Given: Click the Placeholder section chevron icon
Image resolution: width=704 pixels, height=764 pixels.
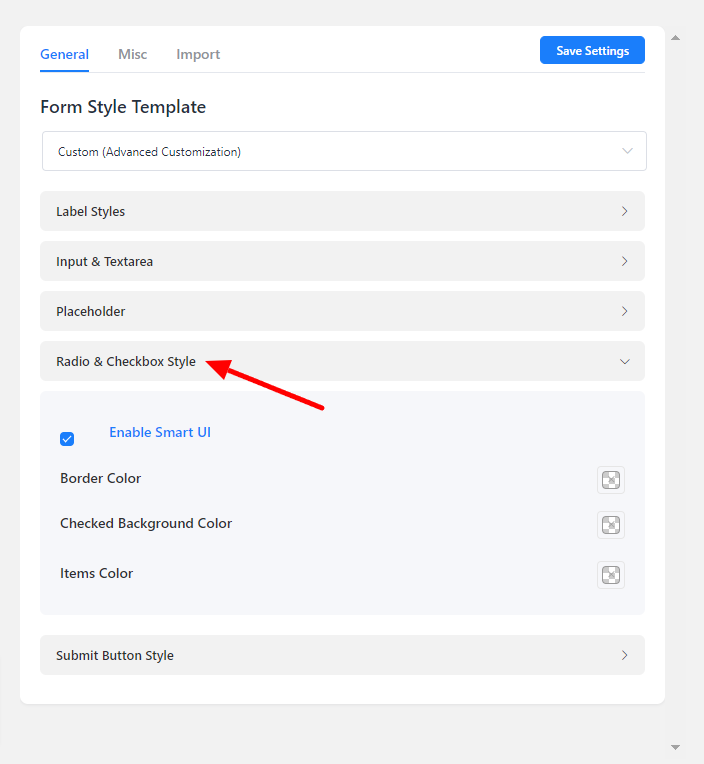Looking at the screenshot, I should click(x=624, y=311).
